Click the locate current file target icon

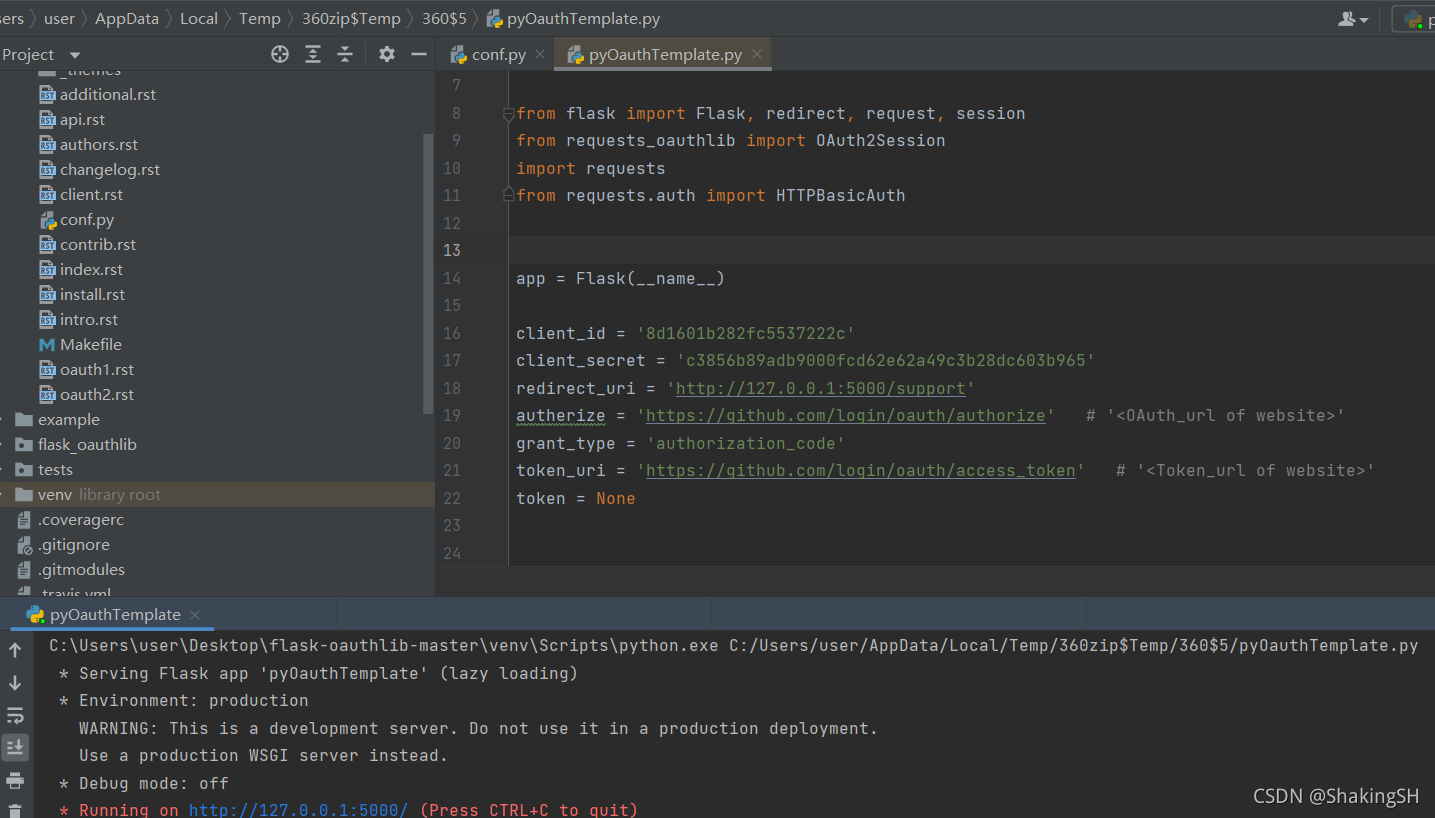click(x=280, y=54)
